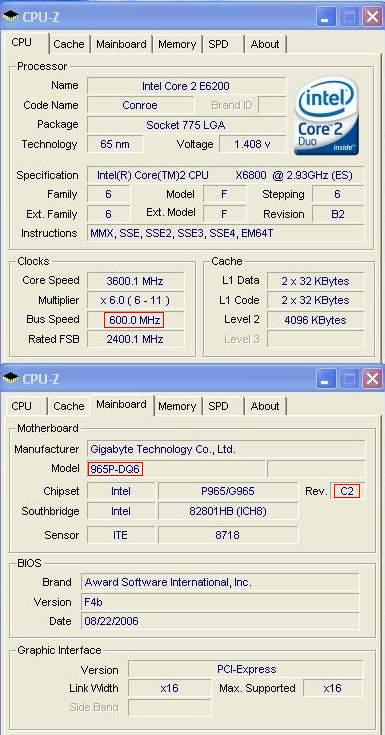This screenshot has width=385, height=735.
Task: Click the voltage value '1.408 v'
Action: [252, 144]
